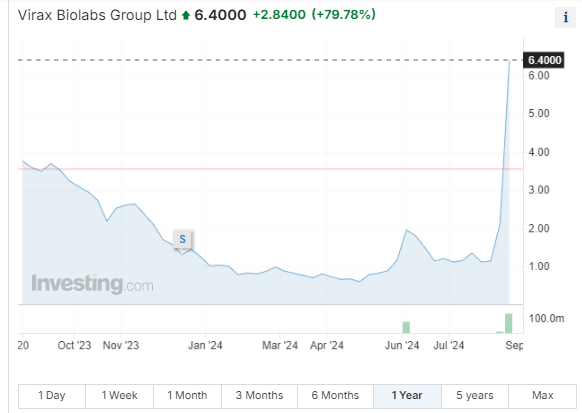Click the S split marker on chart

pos(182,239)
